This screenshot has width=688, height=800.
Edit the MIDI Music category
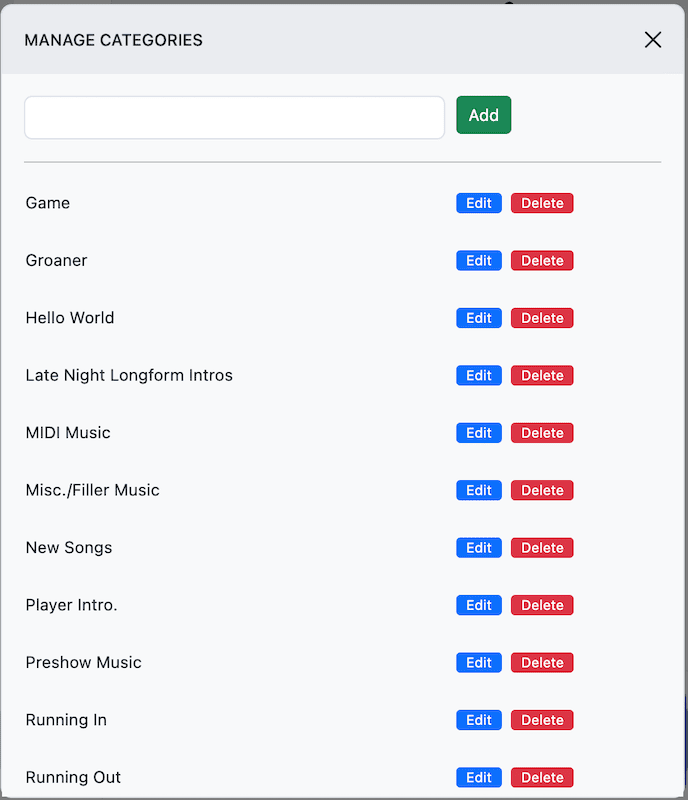[x=478, y=433]
